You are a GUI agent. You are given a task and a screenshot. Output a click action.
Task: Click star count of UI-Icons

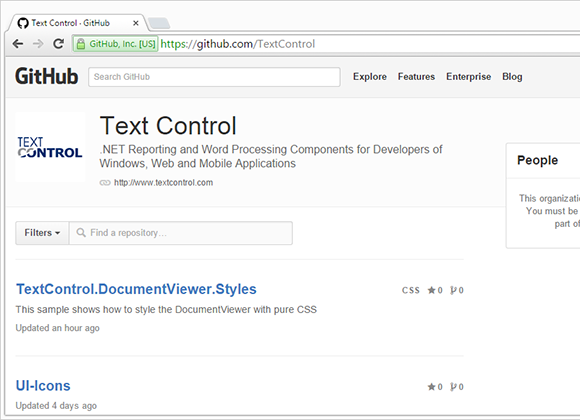point(435,387)
